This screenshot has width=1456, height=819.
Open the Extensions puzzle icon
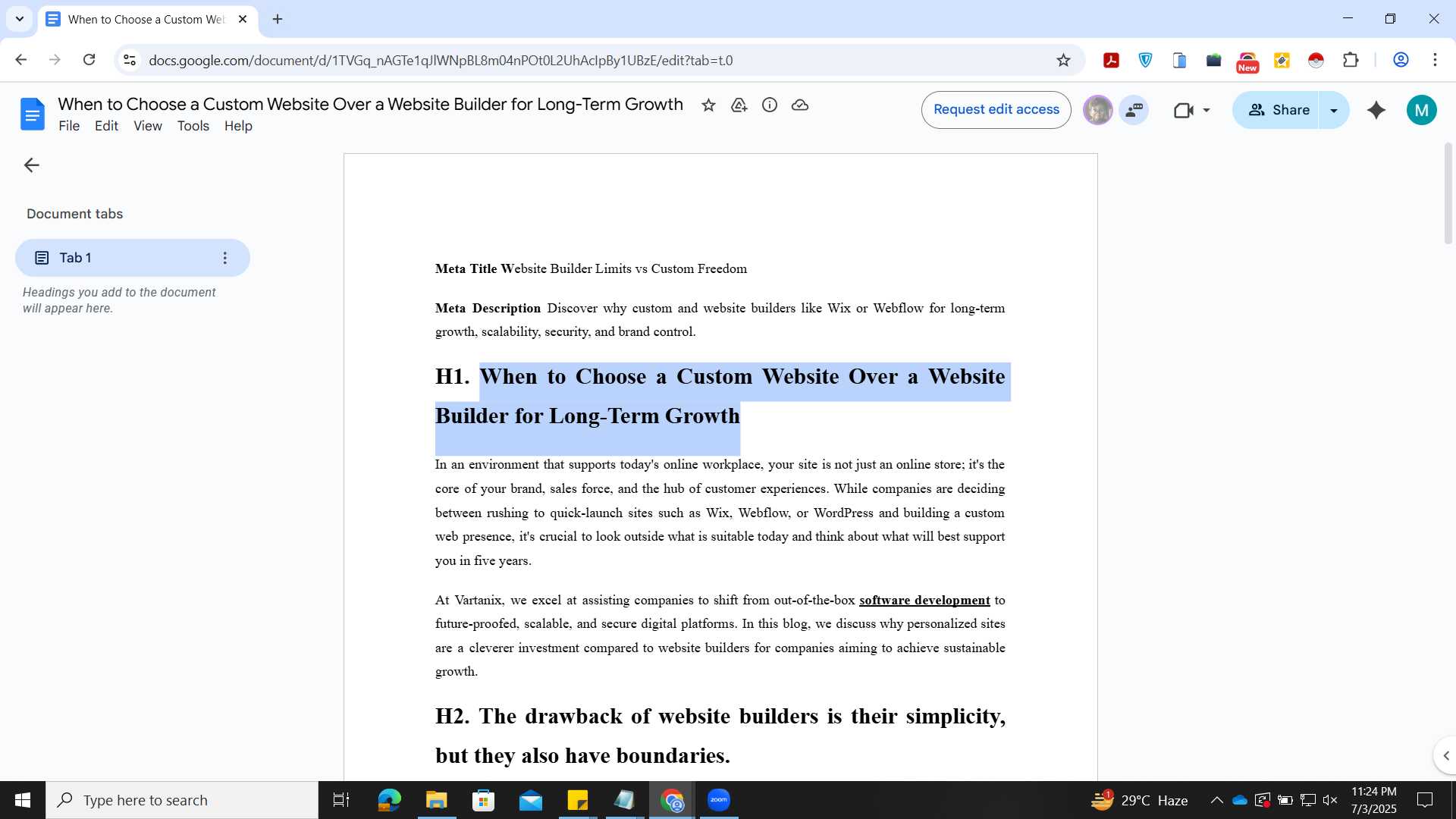pos(1351,60)
